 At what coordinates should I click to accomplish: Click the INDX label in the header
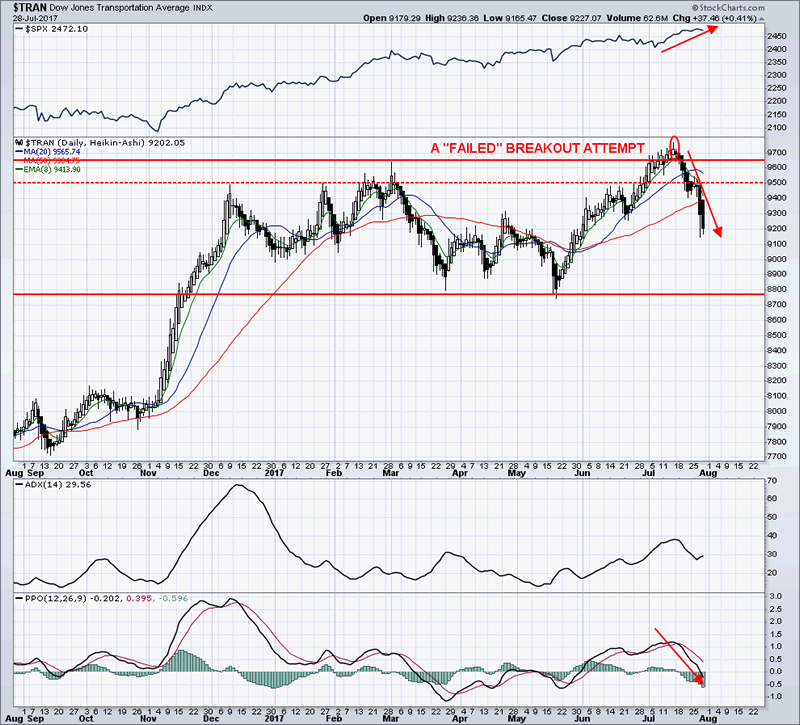204,8
